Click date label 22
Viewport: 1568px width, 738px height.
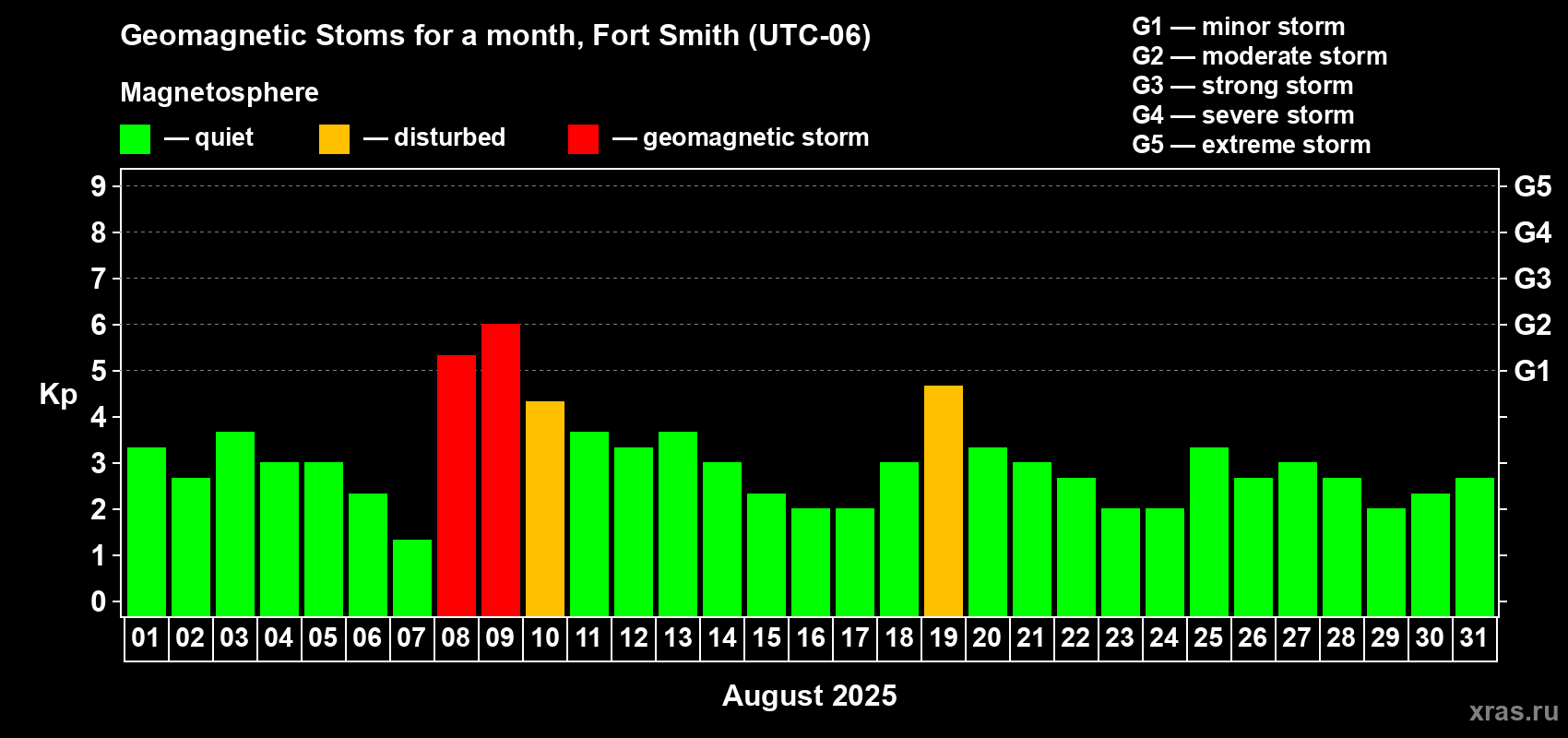(1075, 637)
